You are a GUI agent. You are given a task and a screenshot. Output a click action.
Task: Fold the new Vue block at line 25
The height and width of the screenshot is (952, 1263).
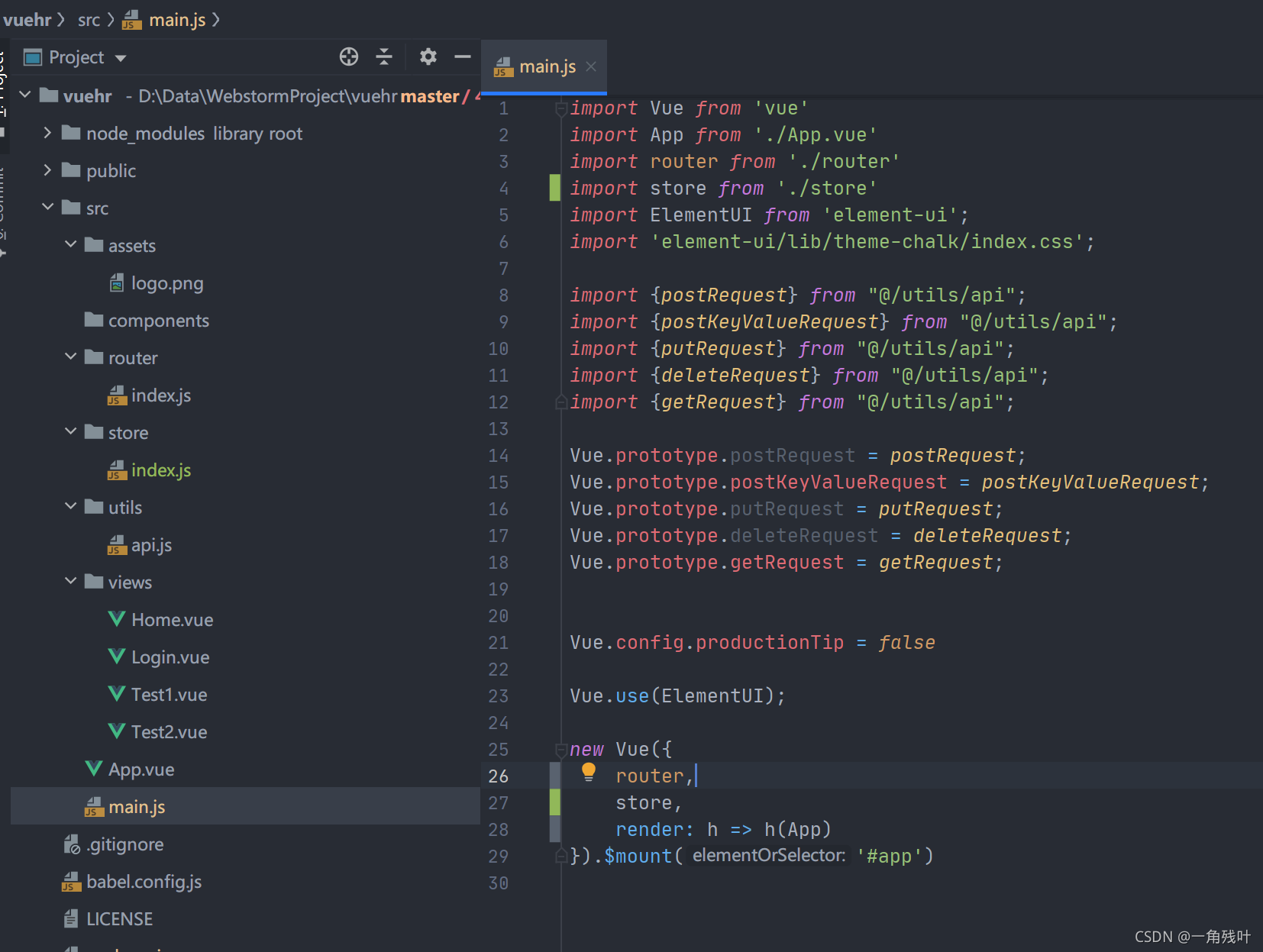click(x=561, y=750)
